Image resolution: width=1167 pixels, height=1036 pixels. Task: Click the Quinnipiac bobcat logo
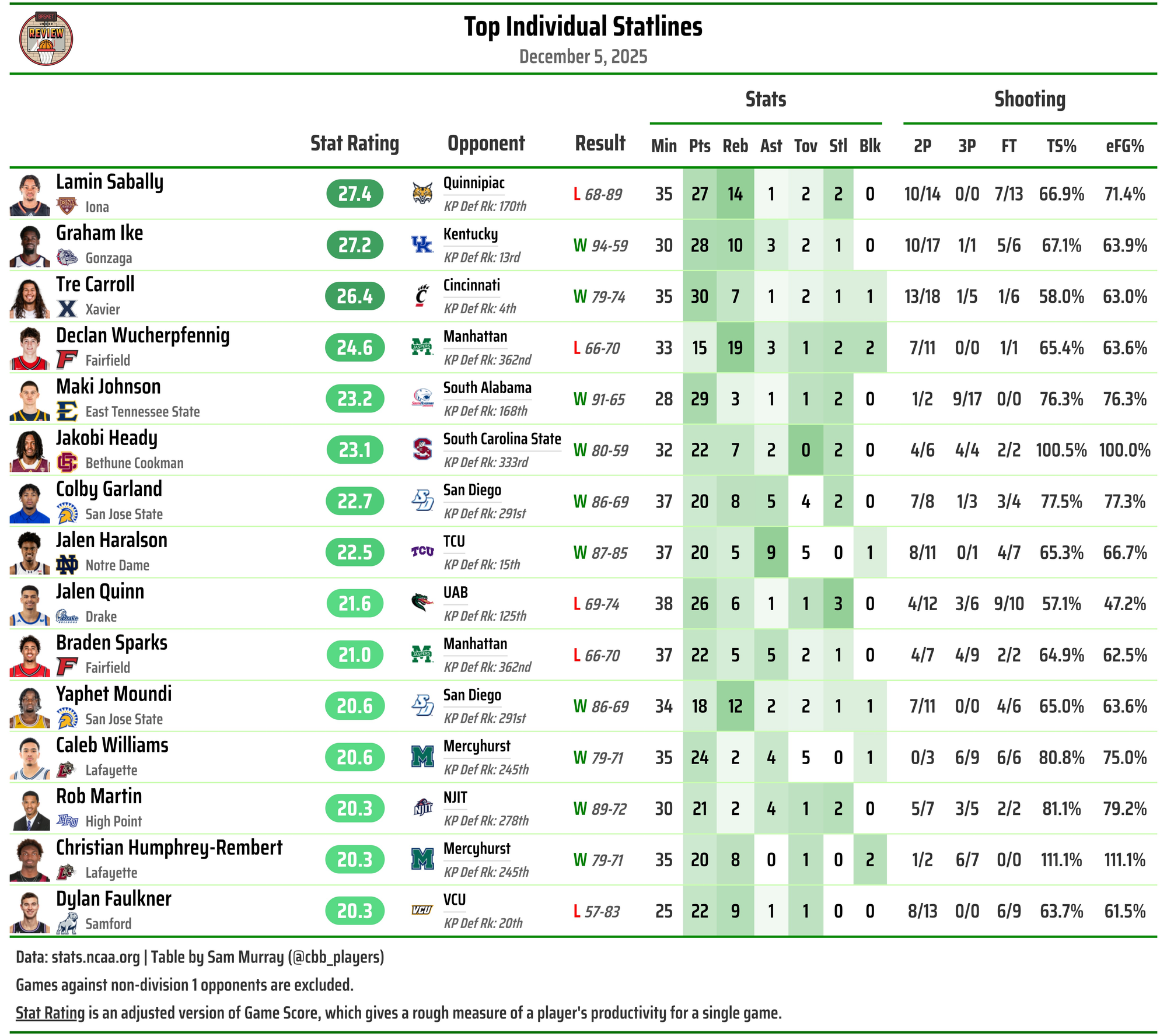[422, 194]
